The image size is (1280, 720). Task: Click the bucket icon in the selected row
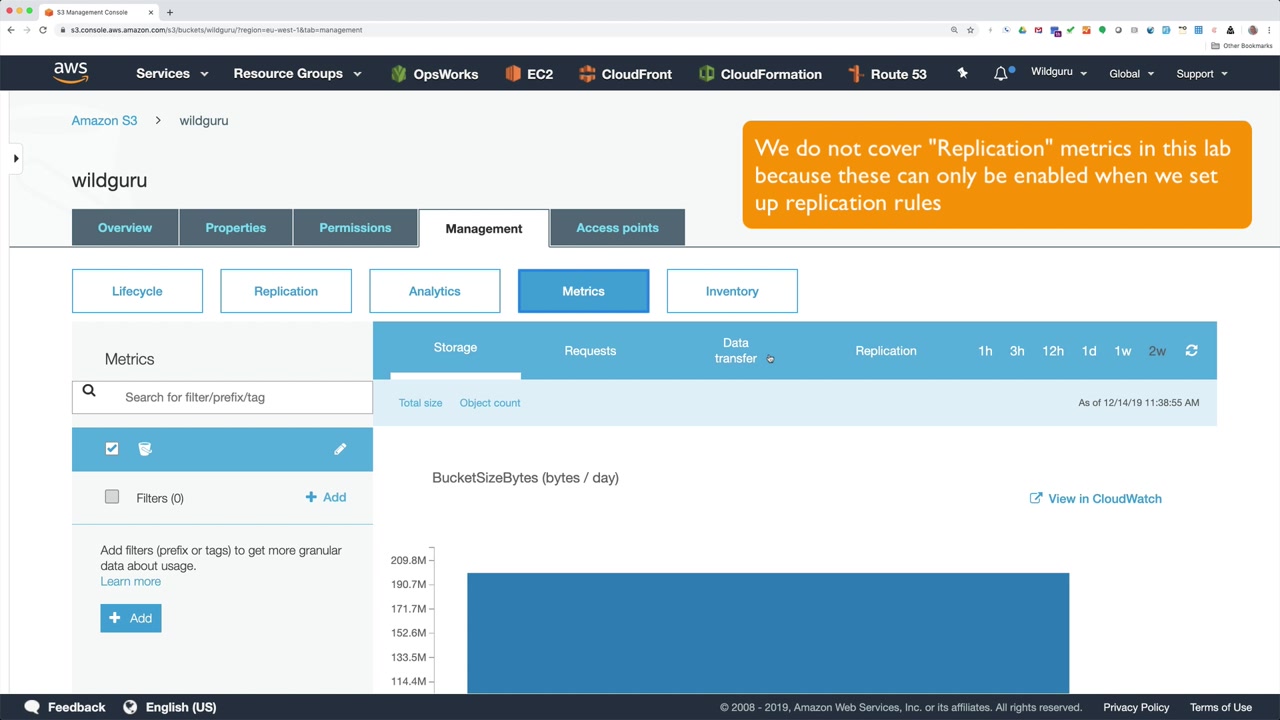click(x=145, y=449)
